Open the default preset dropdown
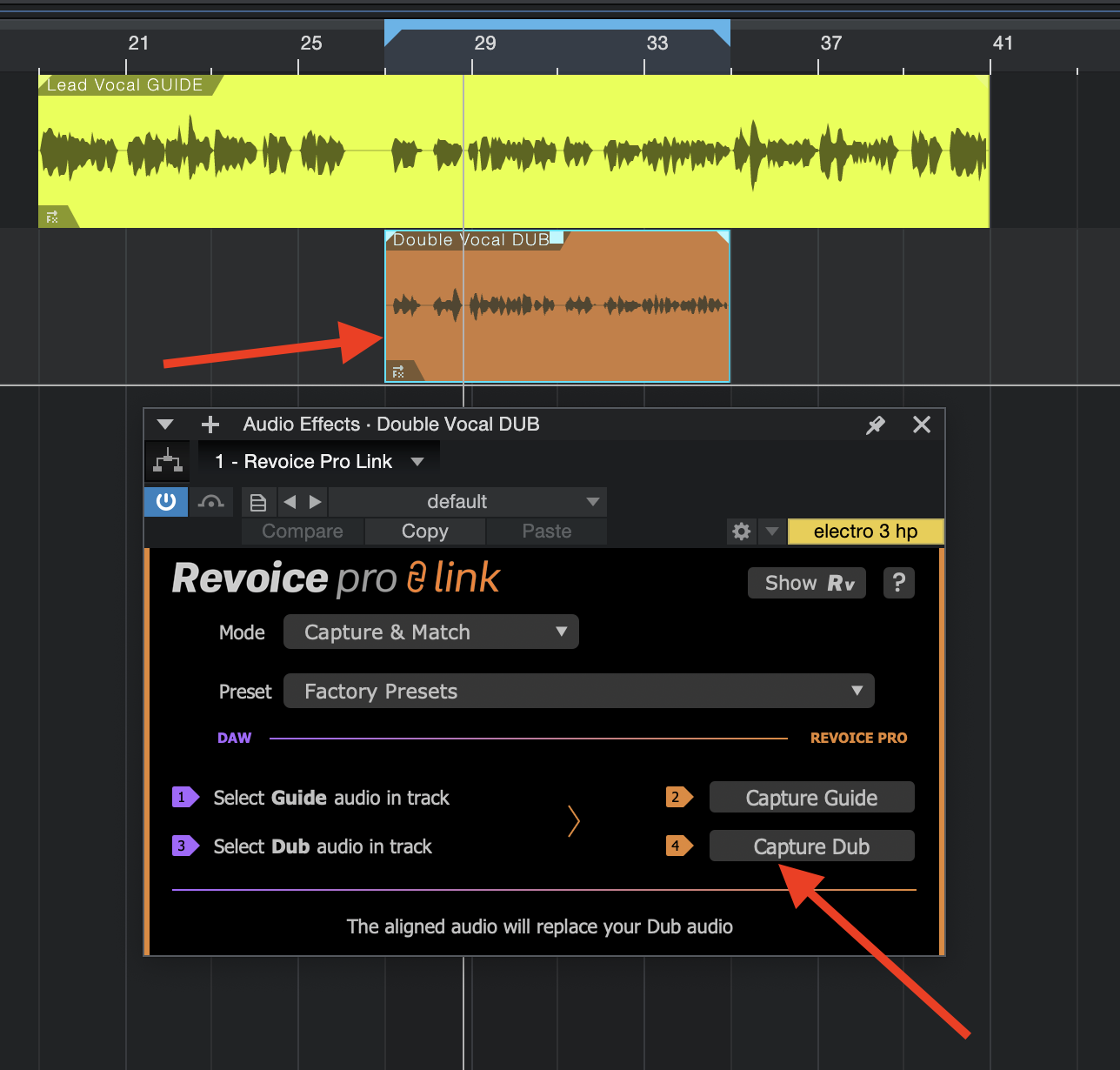 point(468,502)
